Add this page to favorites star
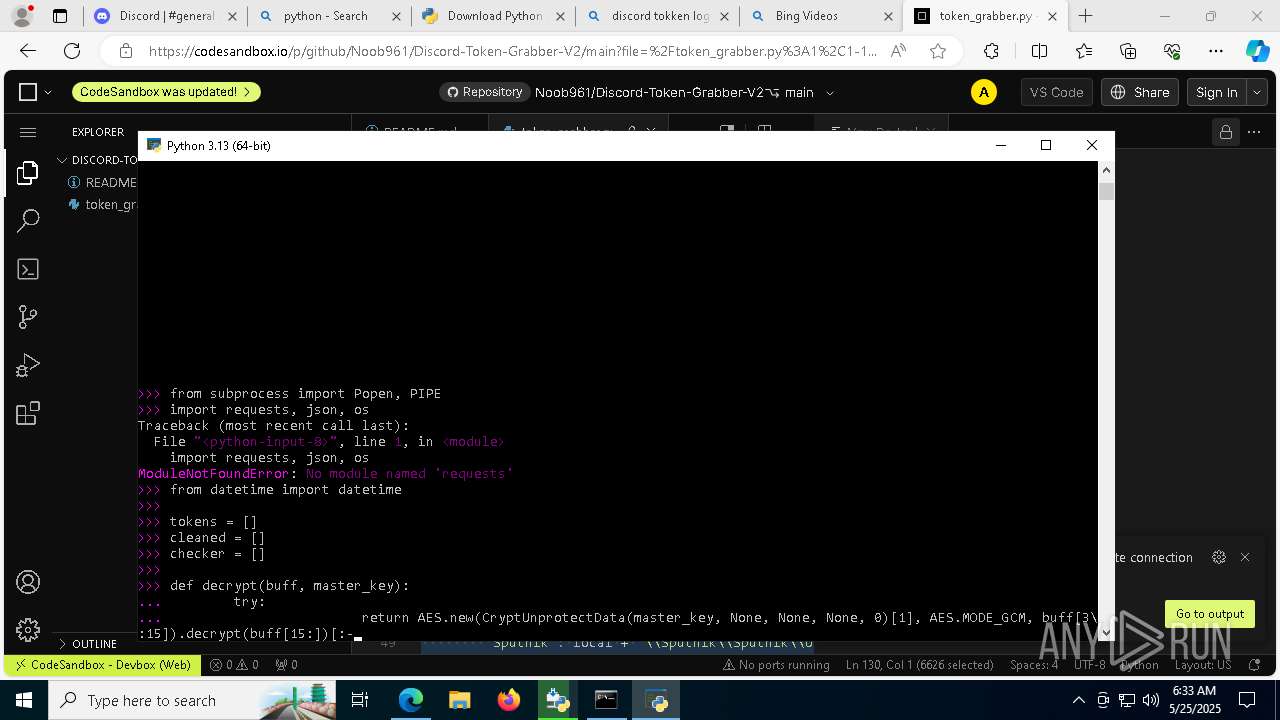The image size is (1280, 720). coord(938,51)
